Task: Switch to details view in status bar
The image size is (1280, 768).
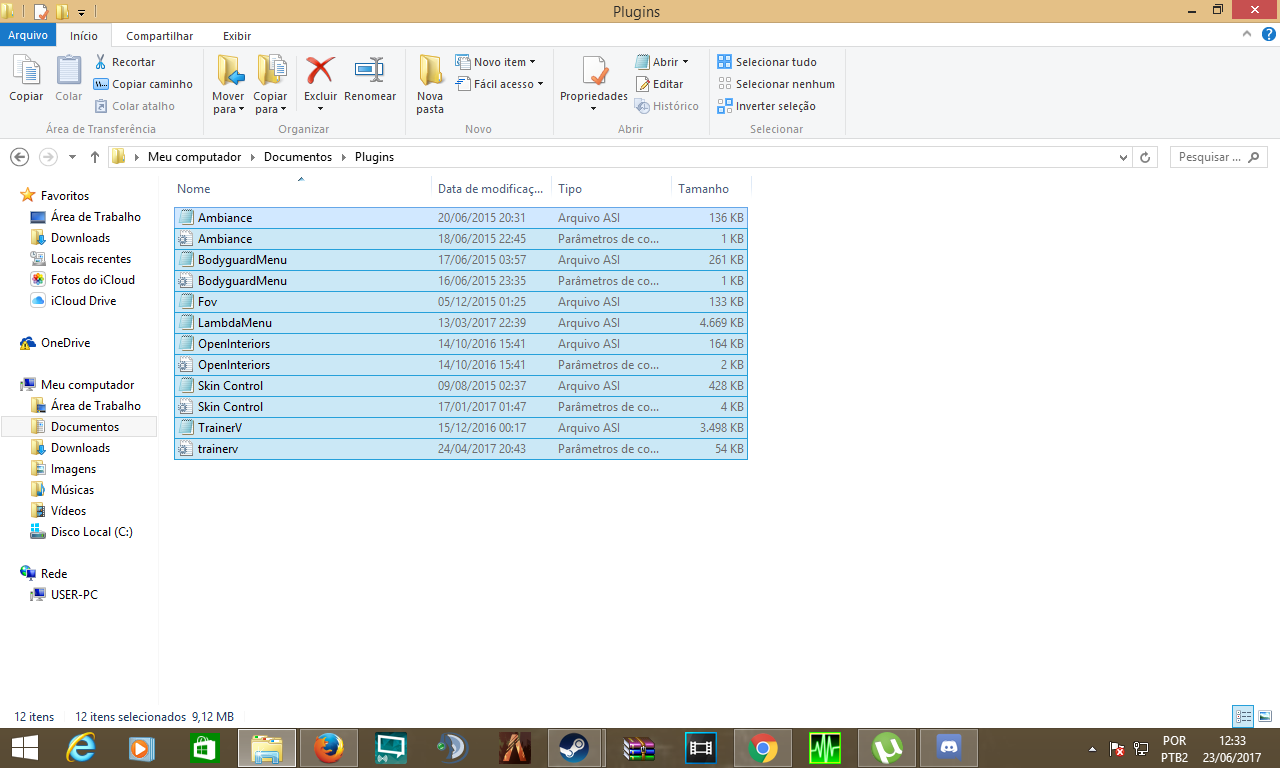Action: coord(1243,716)
